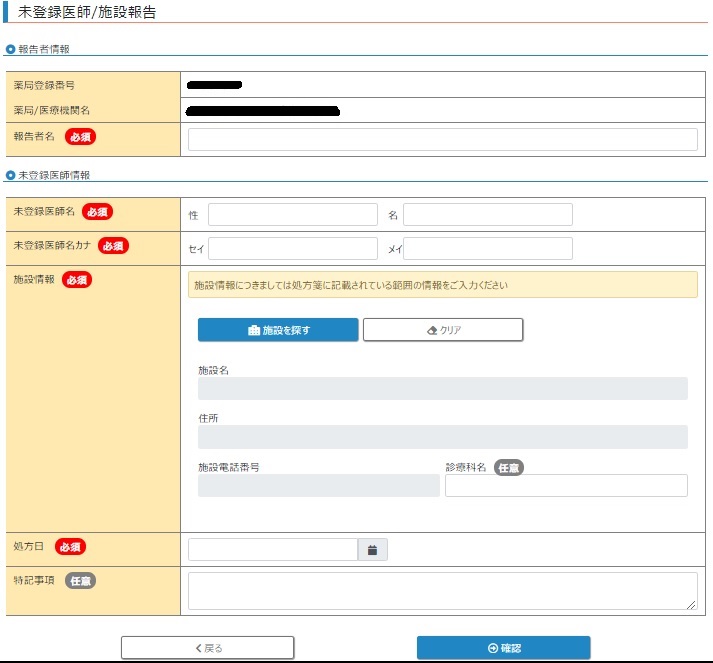Click the 未登録医師情報 section bullet icon
The height and width of the screenshot is (663, 713).
click(11, 175)
